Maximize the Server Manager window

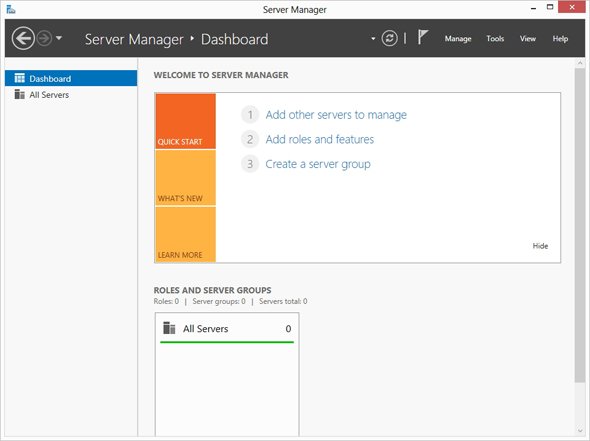[550, 7]
